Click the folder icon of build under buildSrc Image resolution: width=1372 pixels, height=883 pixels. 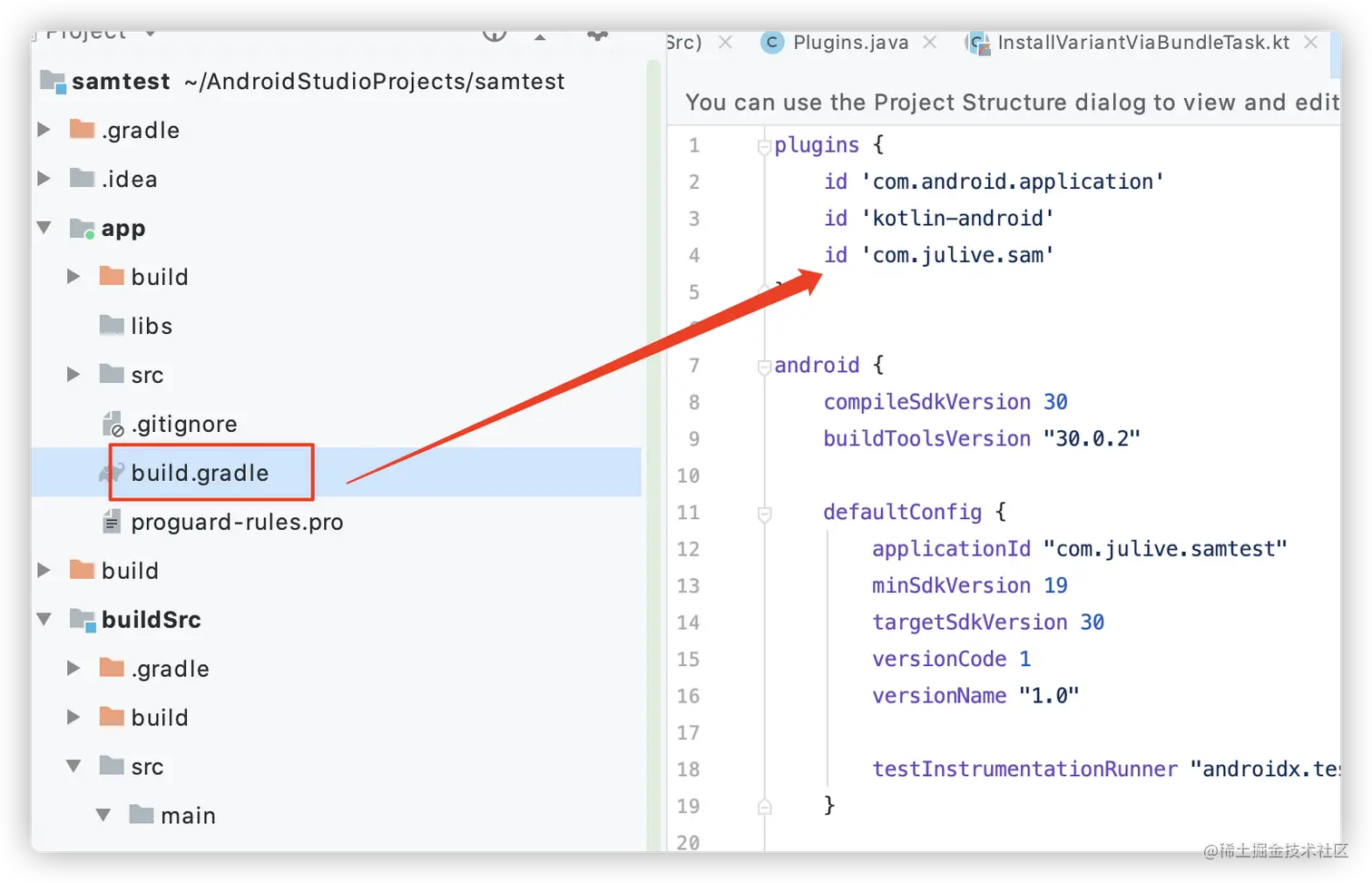(112, 717)
